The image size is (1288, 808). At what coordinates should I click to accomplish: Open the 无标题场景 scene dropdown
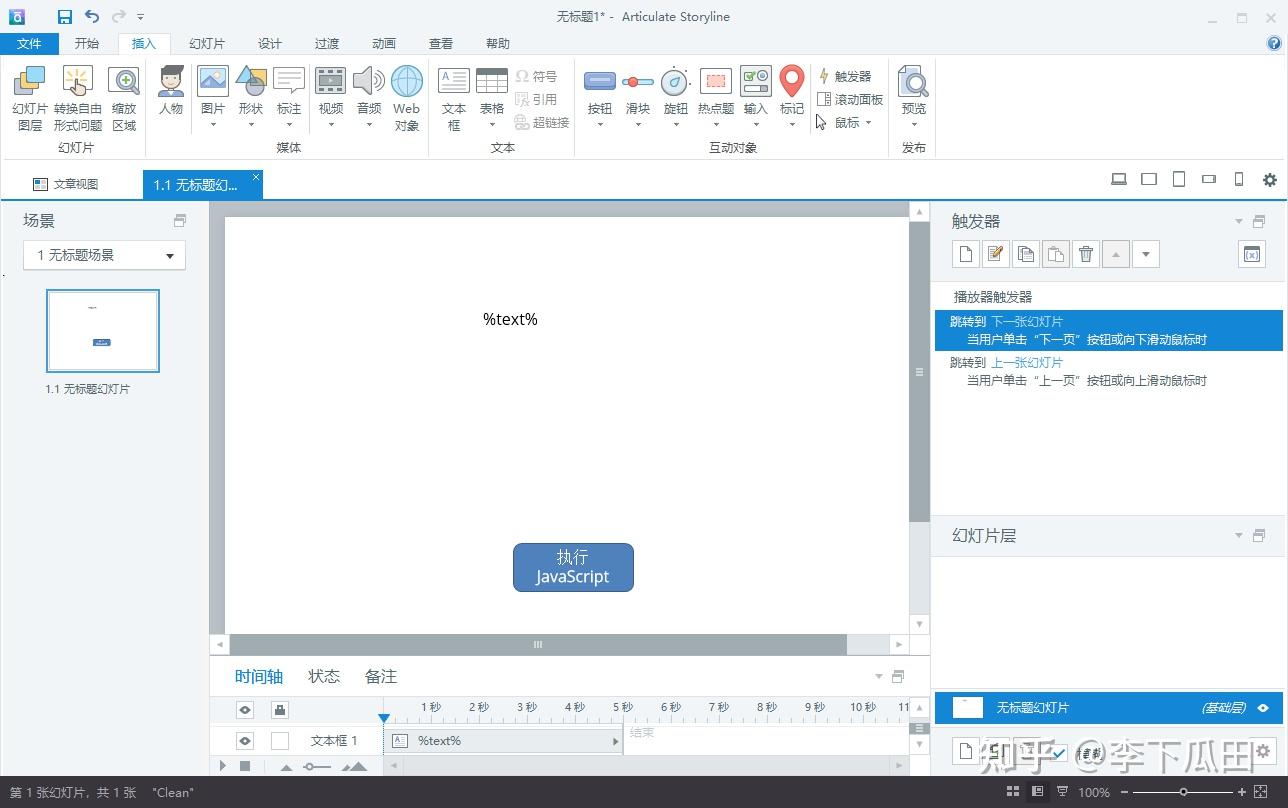[x=105, y=255]
